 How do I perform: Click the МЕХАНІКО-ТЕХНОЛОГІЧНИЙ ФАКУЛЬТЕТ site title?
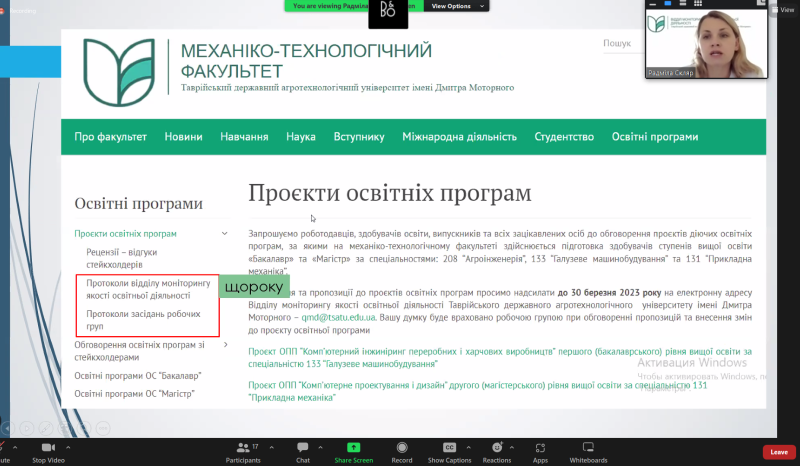[x=306, y=61]
